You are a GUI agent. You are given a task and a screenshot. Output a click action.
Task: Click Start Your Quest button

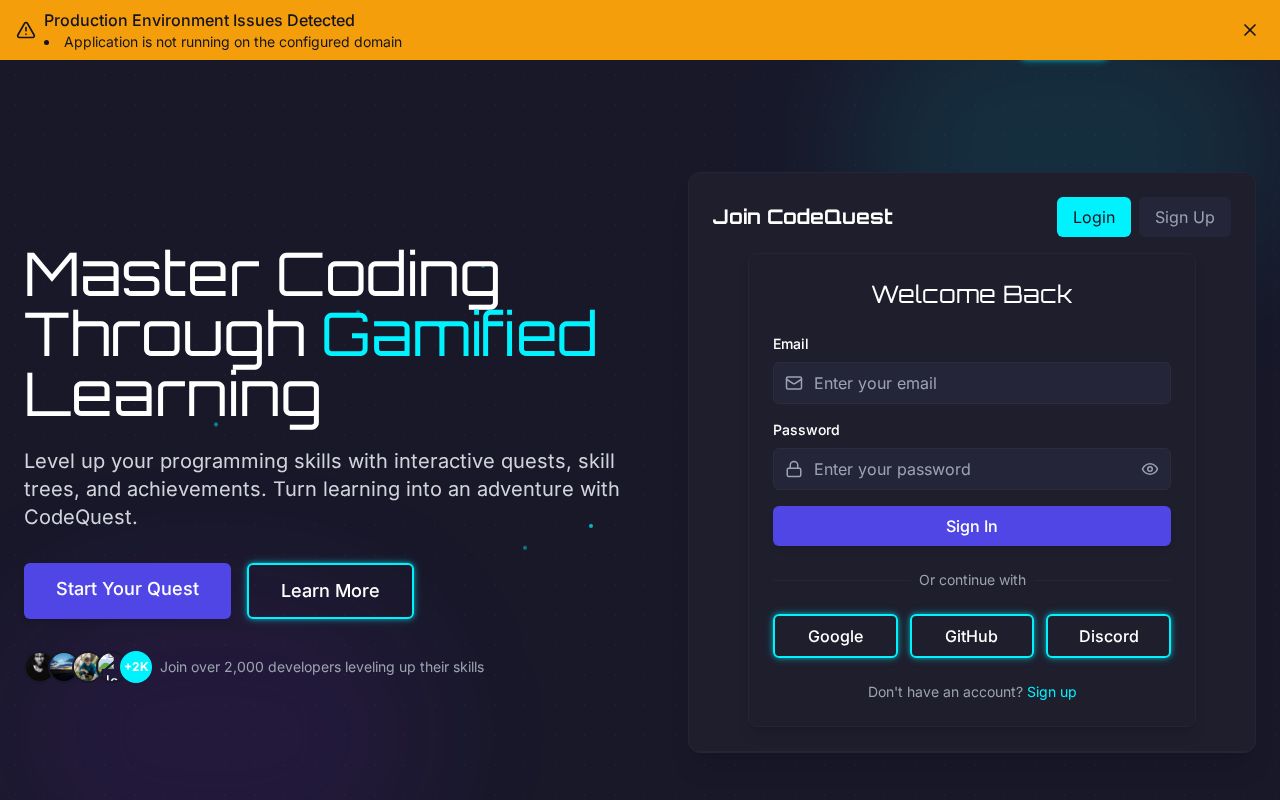127,591
